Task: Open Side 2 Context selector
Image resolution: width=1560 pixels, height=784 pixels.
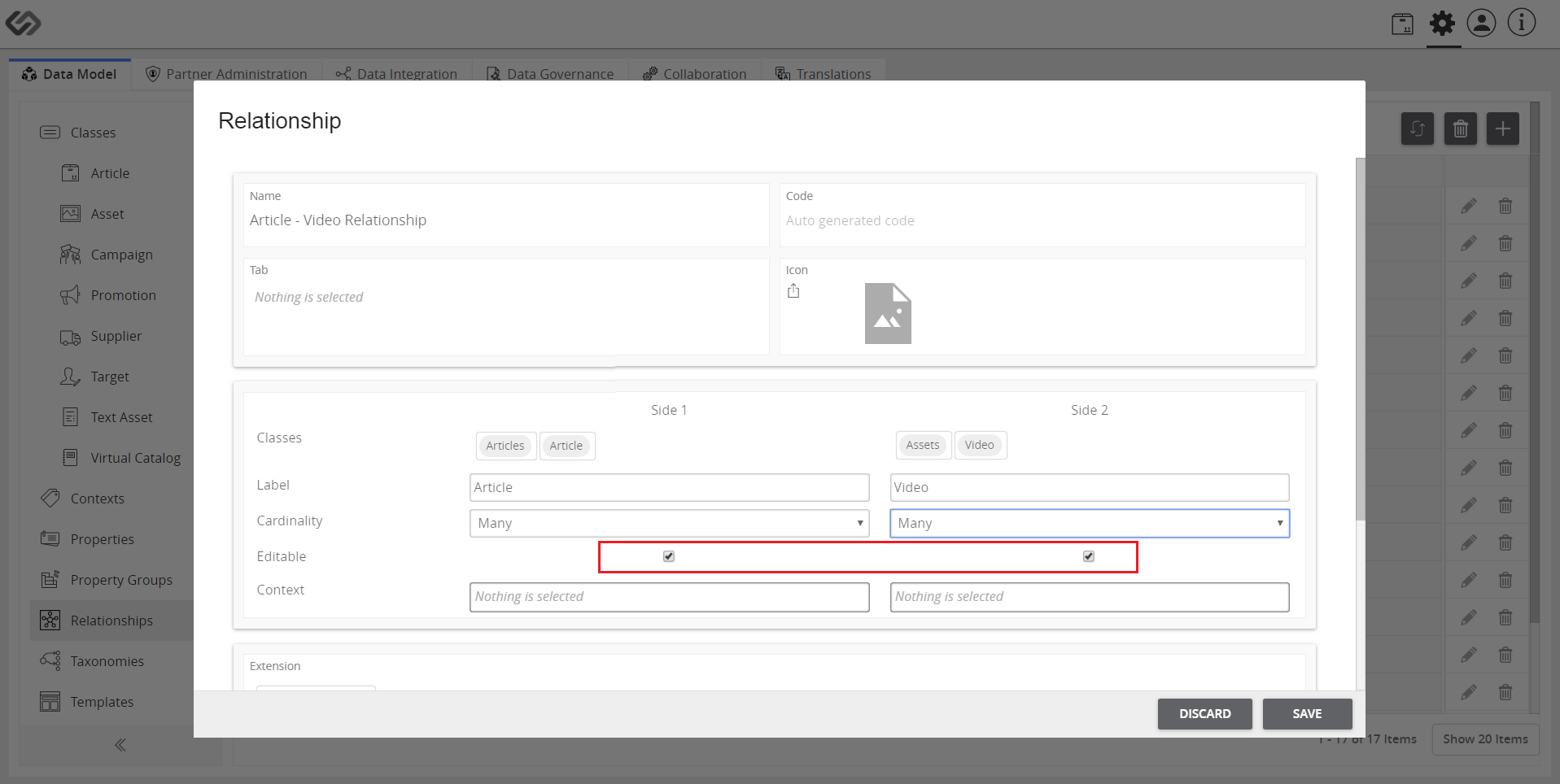Action: pos(1090,597)
